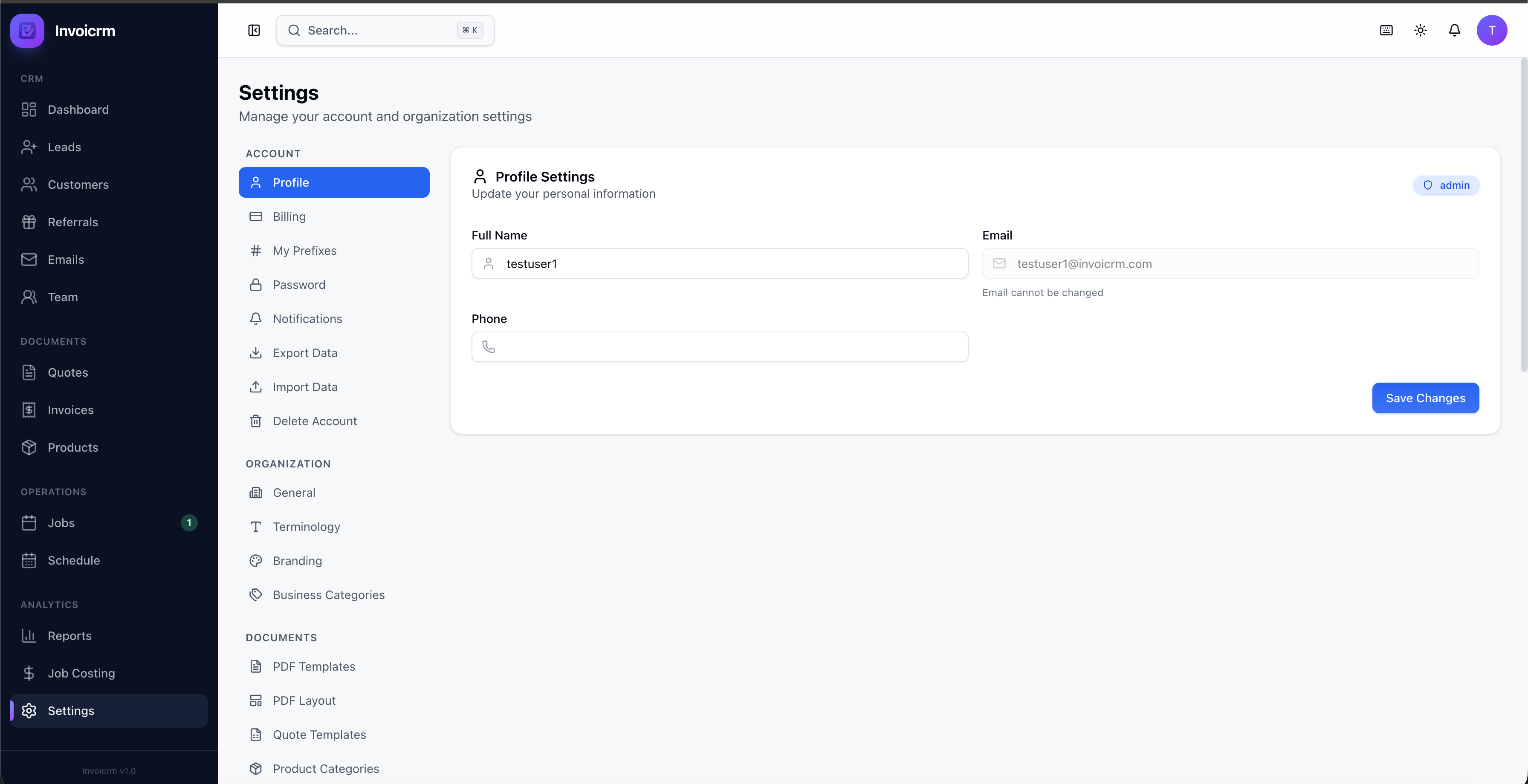Image resolution: width=1528 pixels, height=784 pixels.
Task: Open Reports under Analytics
Action: [x=69, y=635]
